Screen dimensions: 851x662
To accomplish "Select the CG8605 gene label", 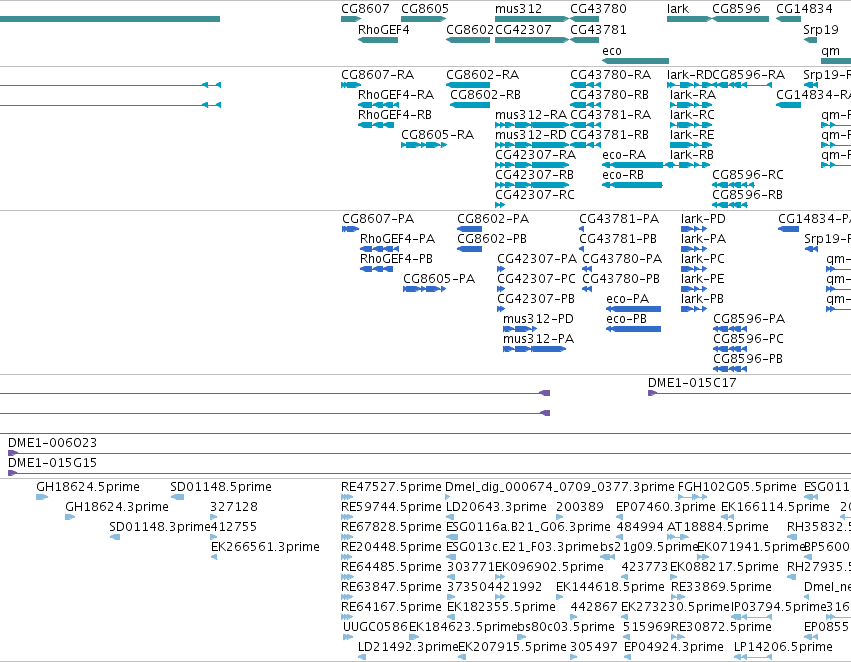I will pyautogui.click(x=425, y=9).
